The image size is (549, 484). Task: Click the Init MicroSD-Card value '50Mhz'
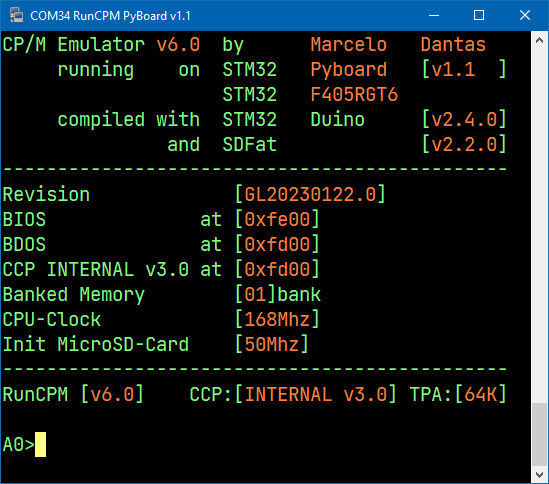coord(272,344)
